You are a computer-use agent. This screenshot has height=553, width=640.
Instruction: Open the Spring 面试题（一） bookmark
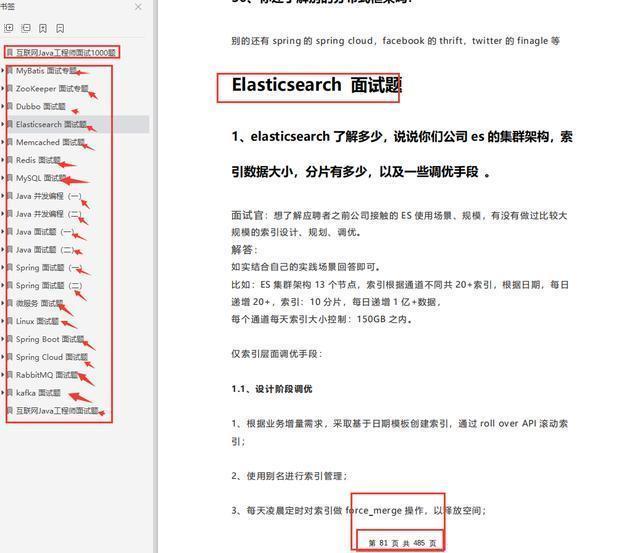coord(49,268)
